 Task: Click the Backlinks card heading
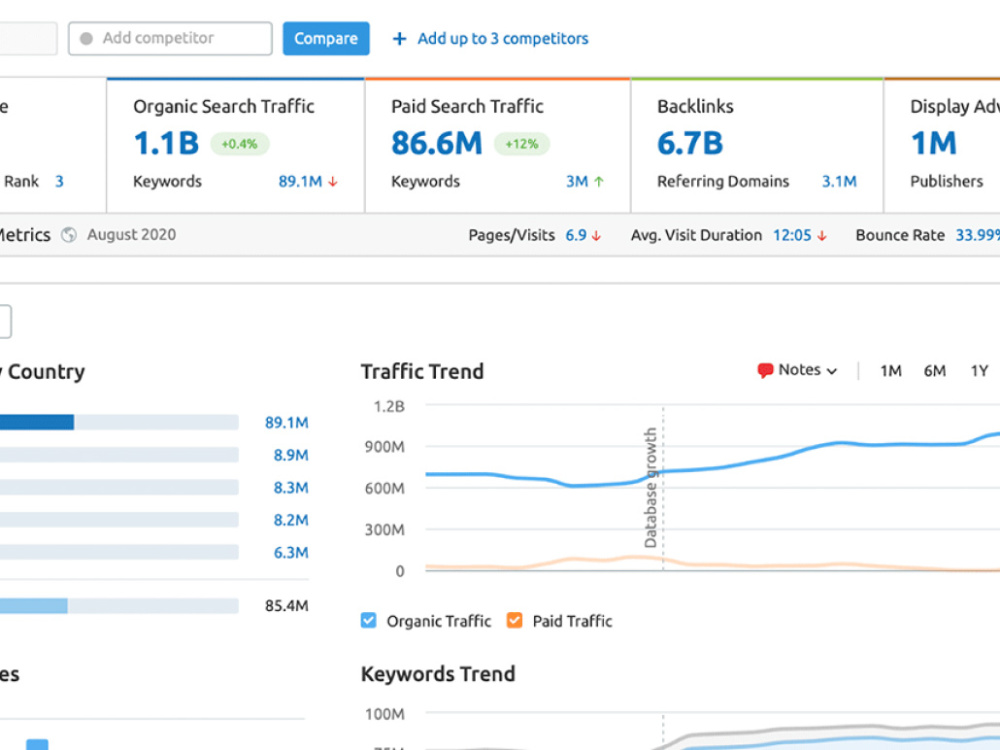pyautogui.click(x=696, y=107)
